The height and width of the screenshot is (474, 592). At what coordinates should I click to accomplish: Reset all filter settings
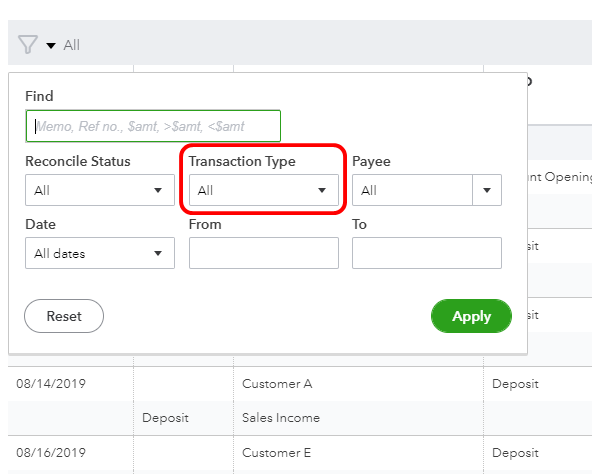[x=64, y=316]
